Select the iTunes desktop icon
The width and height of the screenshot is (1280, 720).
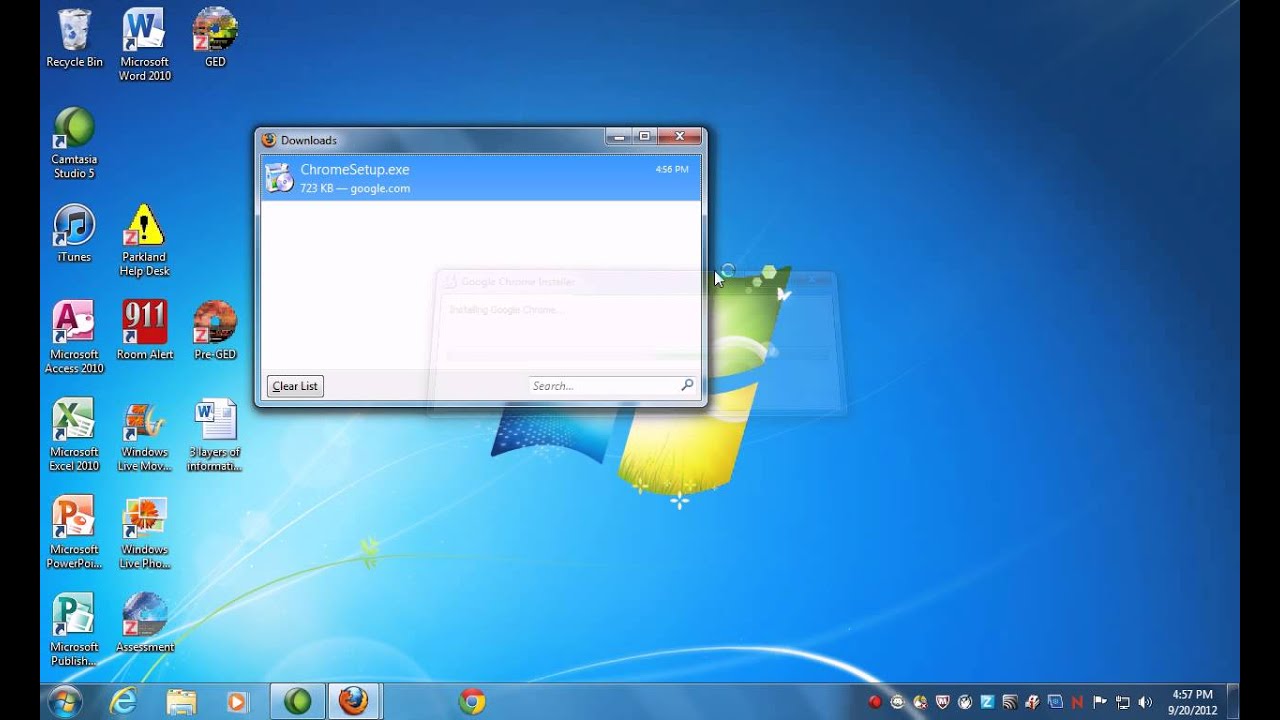click(74, 234)
